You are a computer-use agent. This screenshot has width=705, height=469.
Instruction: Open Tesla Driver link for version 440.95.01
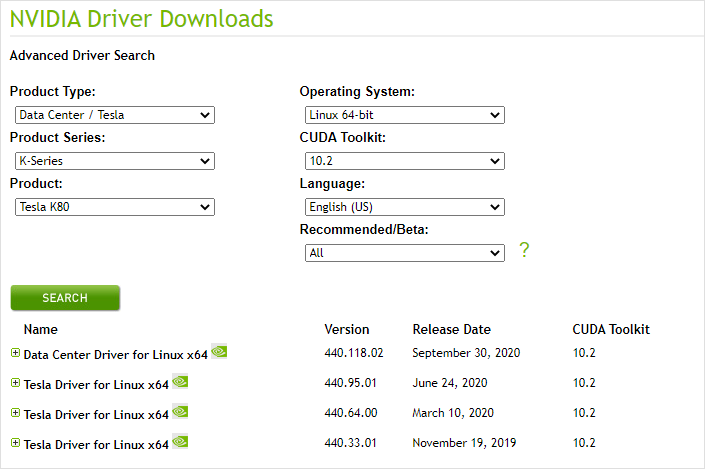coord(96,385)
